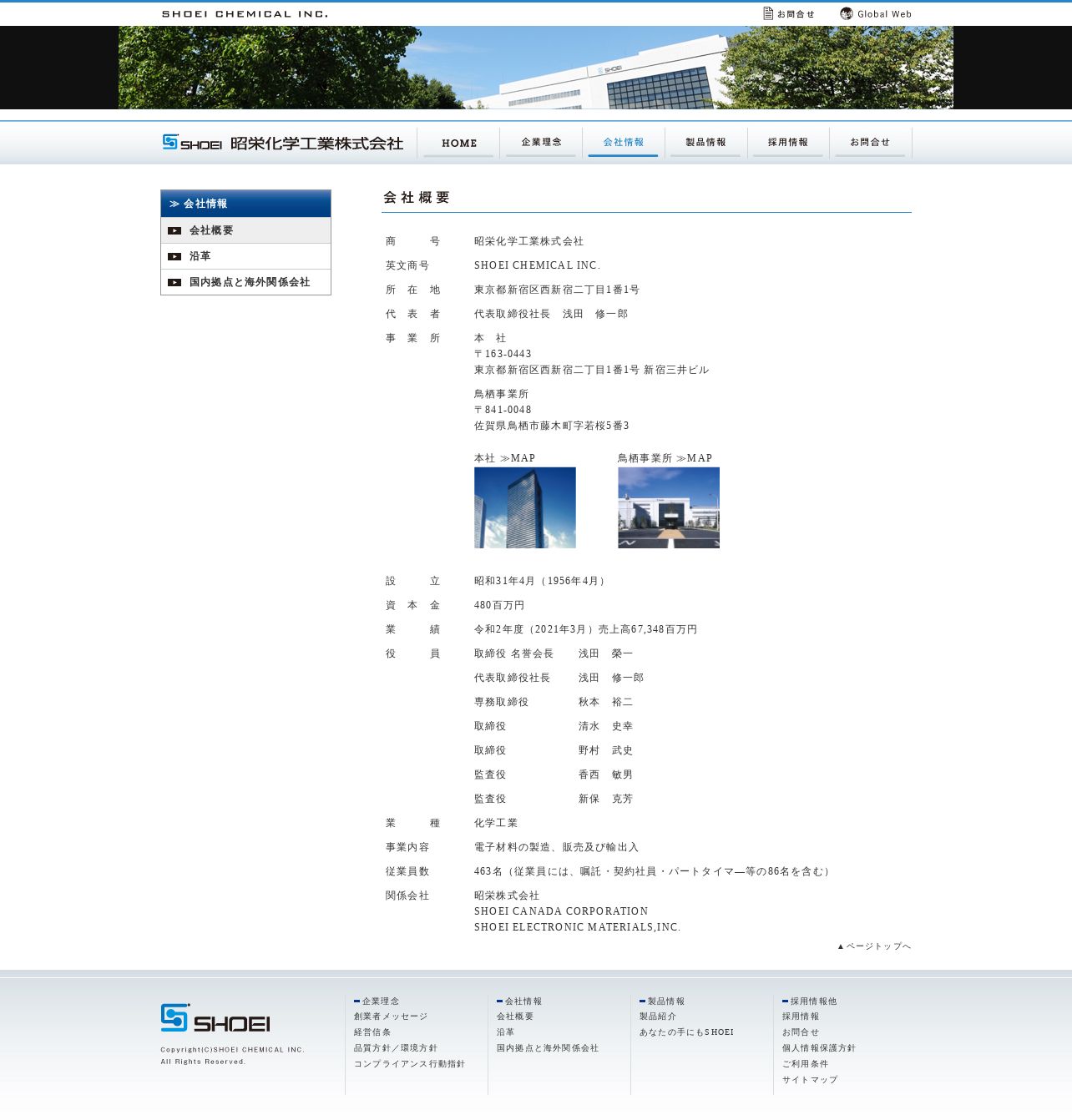Click the document icon beside お問合せ in header
Image resolution: width=1072 pixels, height=1120 pixels.
tap(768, 13)
